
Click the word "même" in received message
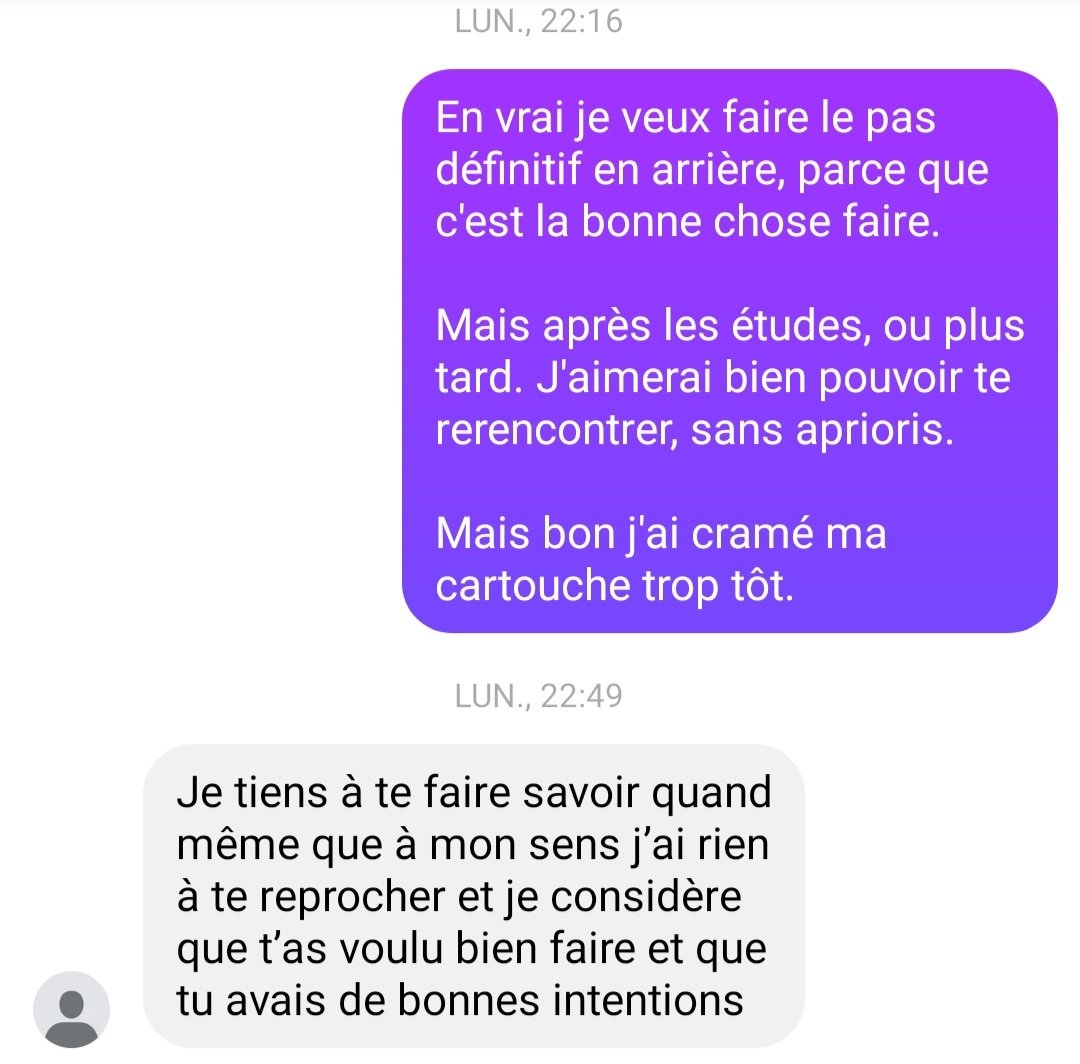coord(238,845)
